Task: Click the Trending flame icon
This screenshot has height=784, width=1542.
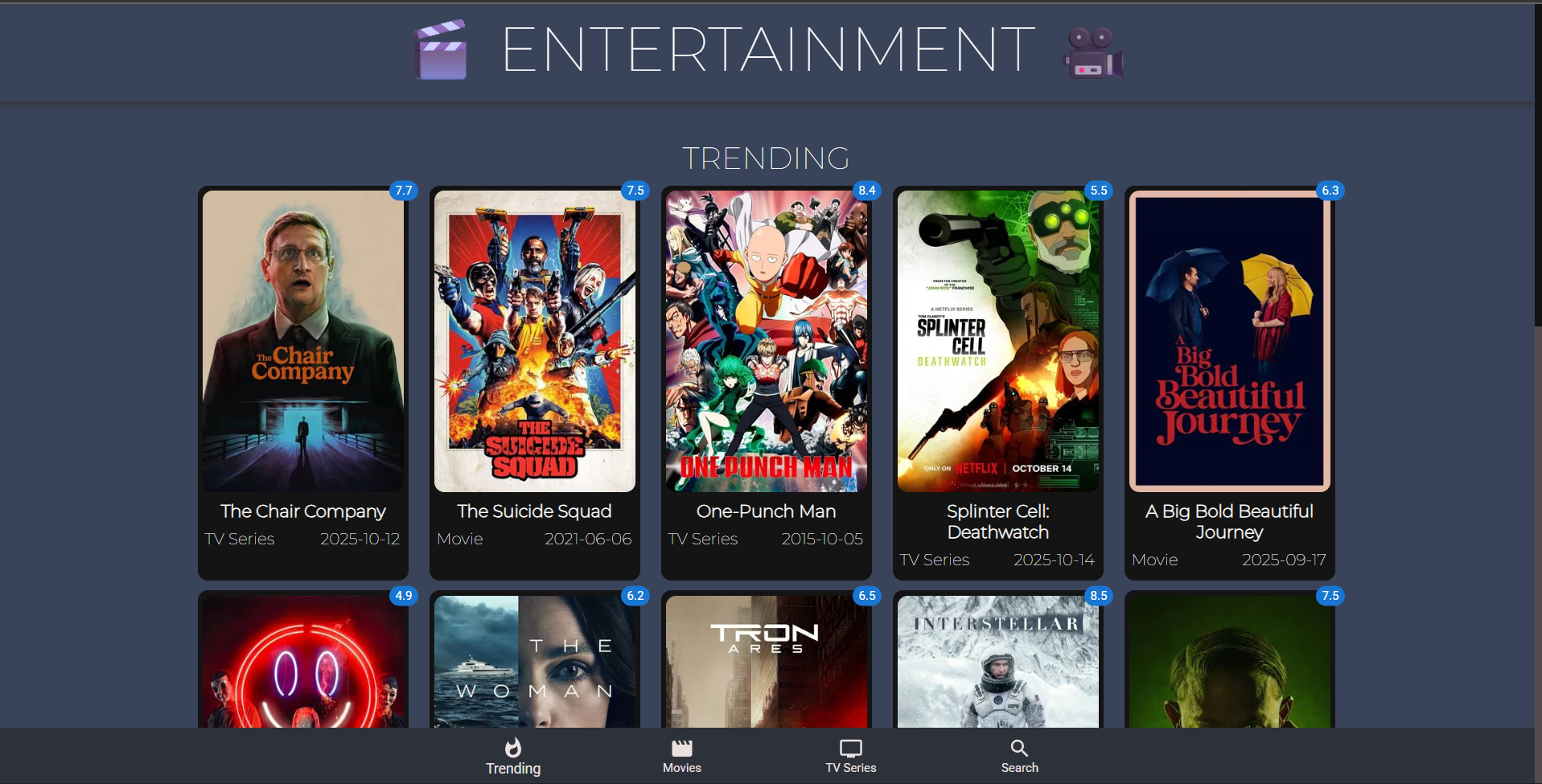Action: (513, 748)
